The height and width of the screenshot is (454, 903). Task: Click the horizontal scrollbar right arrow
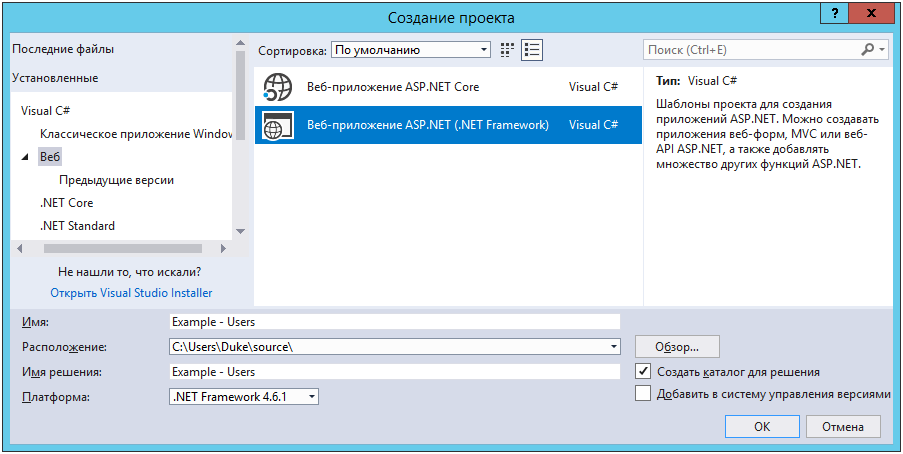coord(224,248)
